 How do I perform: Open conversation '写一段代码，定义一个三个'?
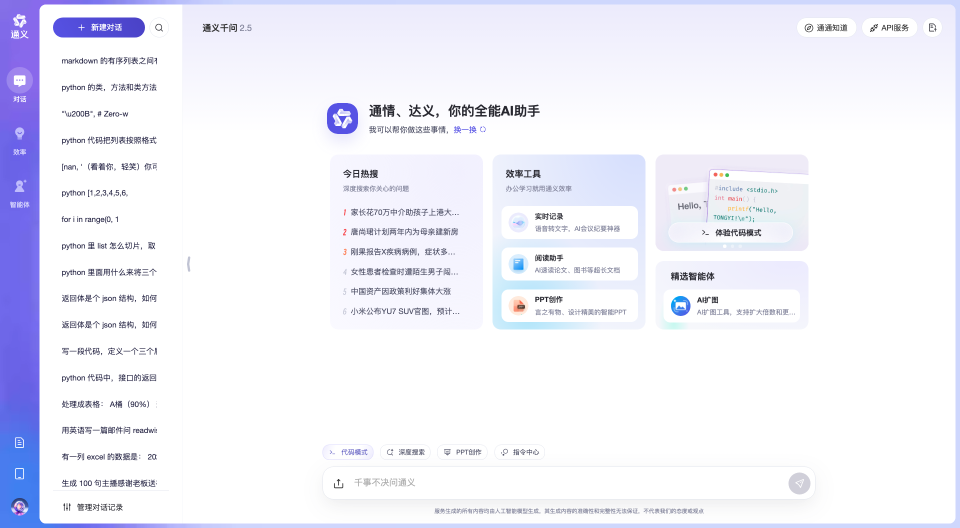109,351
